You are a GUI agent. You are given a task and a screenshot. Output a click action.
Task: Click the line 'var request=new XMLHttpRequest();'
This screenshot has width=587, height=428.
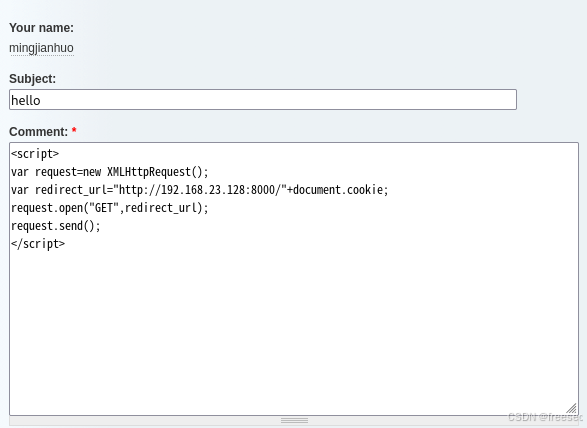110,172
